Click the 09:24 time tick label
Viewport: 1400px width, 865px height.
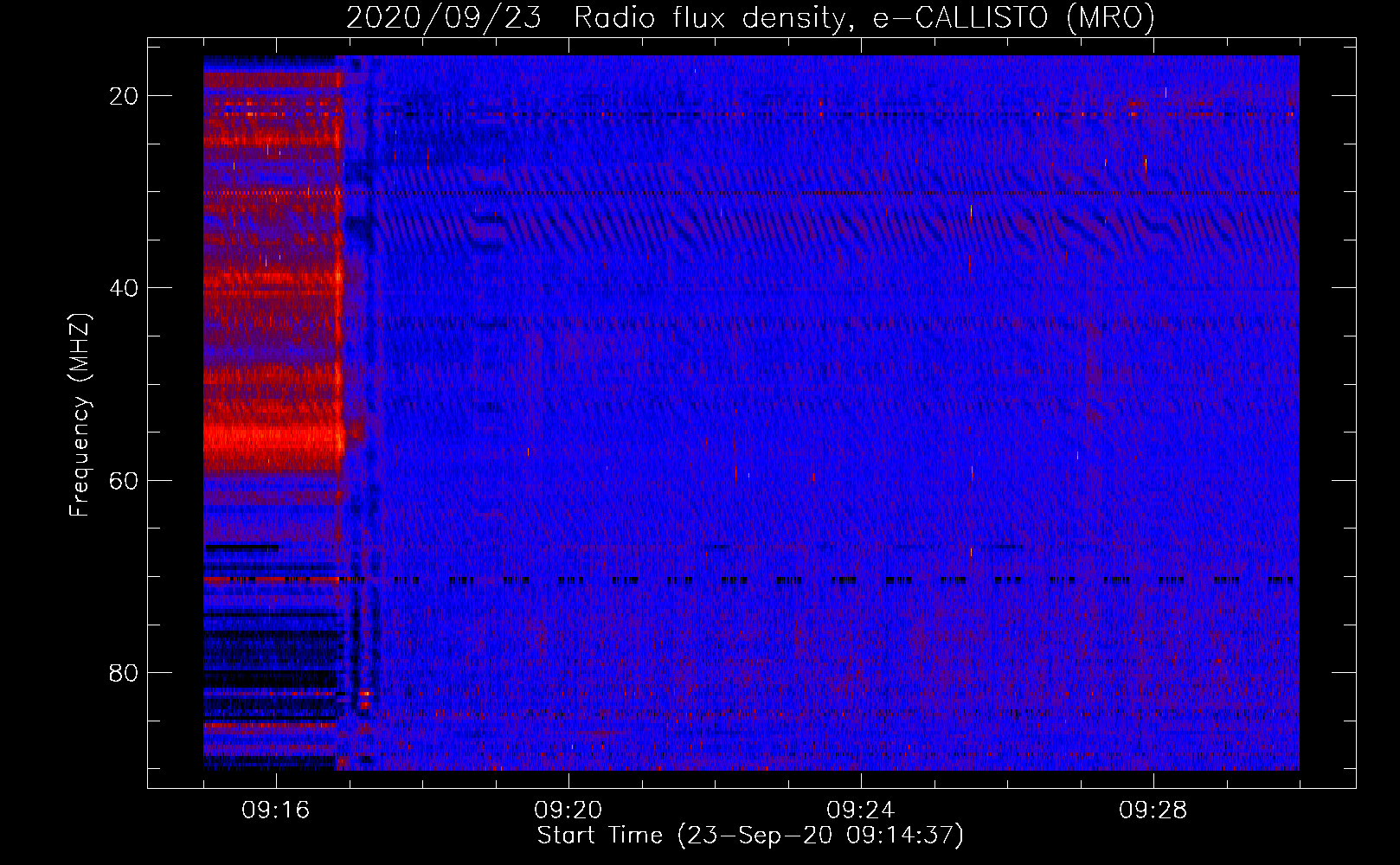pos(861,811)
